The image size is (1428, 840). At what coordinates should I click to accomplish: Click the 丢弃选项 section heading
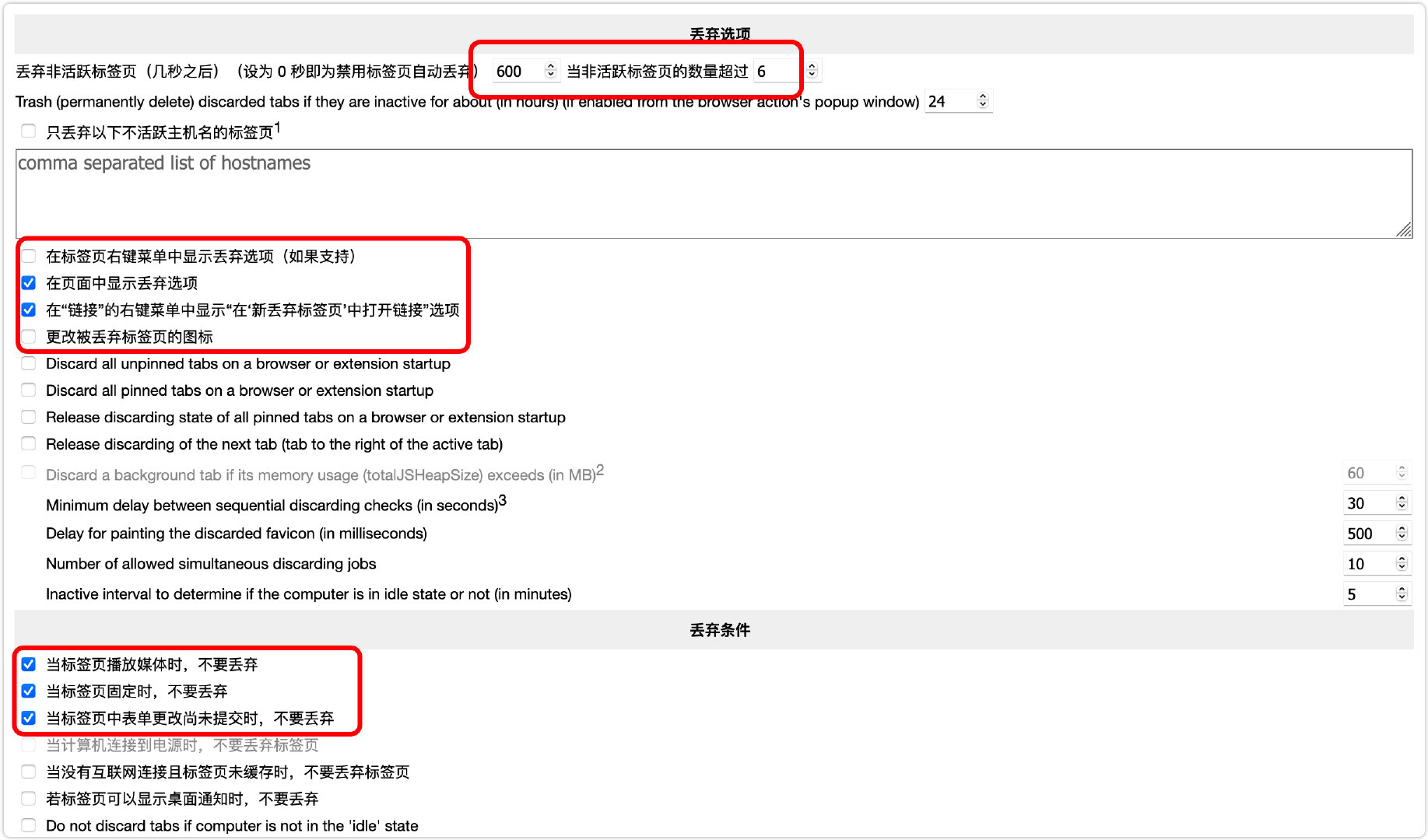[720, 34]
